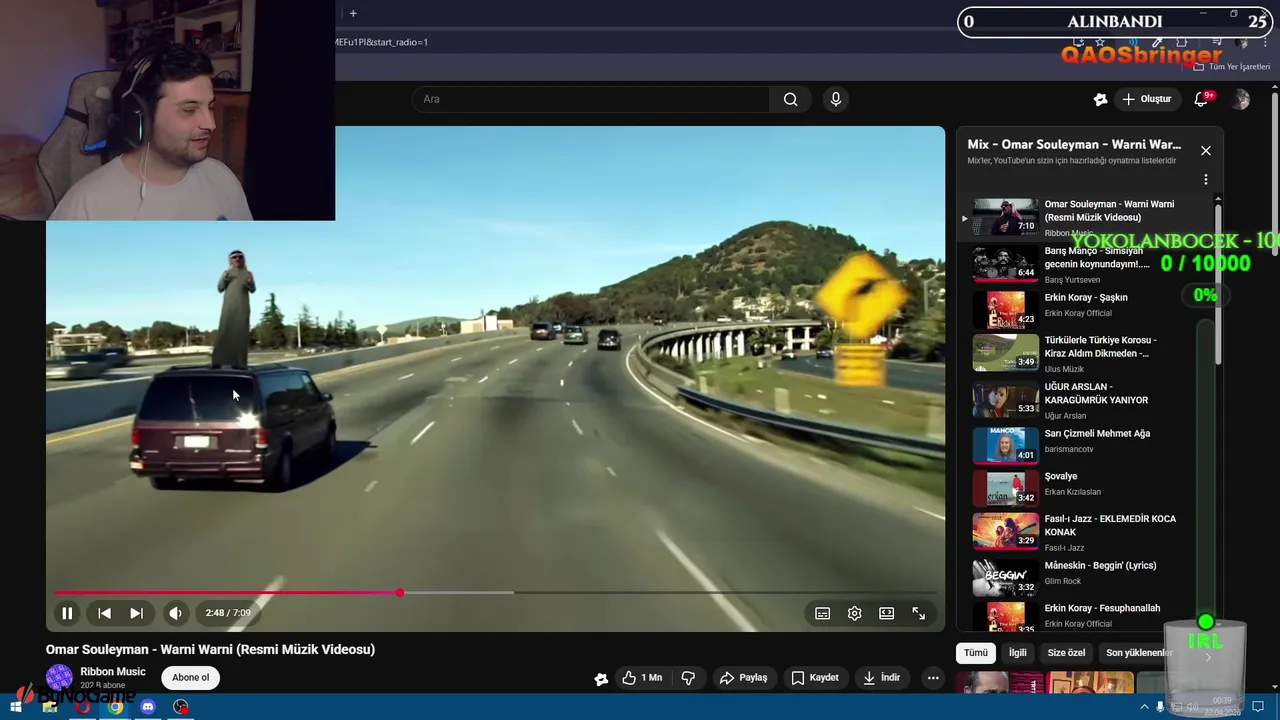The height and width of the screenshot is (720, 1280).
Task: Open the Windows Start menu
Action: 15,707
